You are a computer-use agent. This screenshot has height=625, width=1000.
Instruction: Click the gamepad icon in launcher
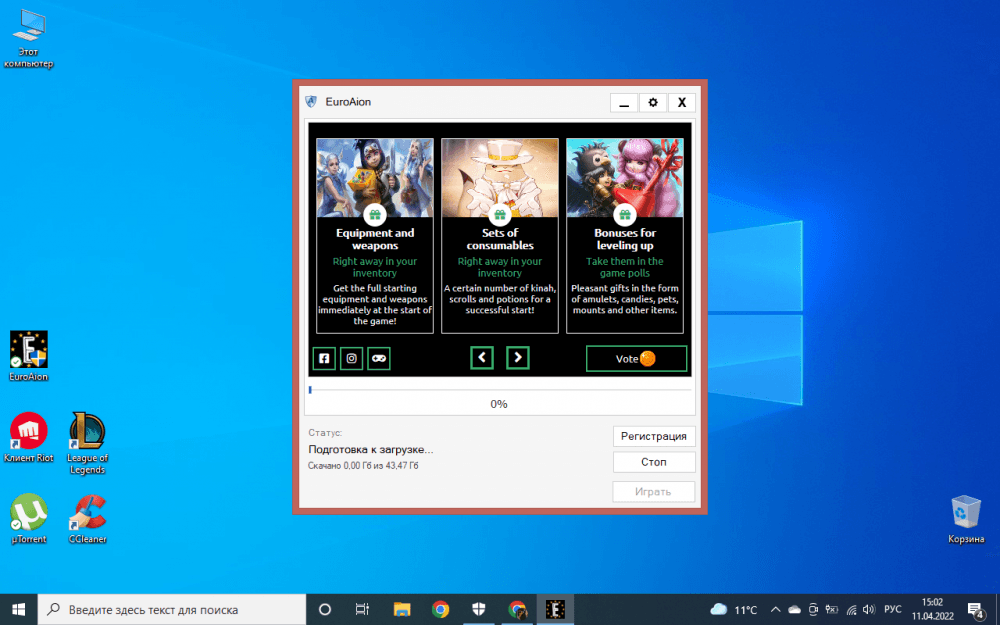tap(379, 358)
